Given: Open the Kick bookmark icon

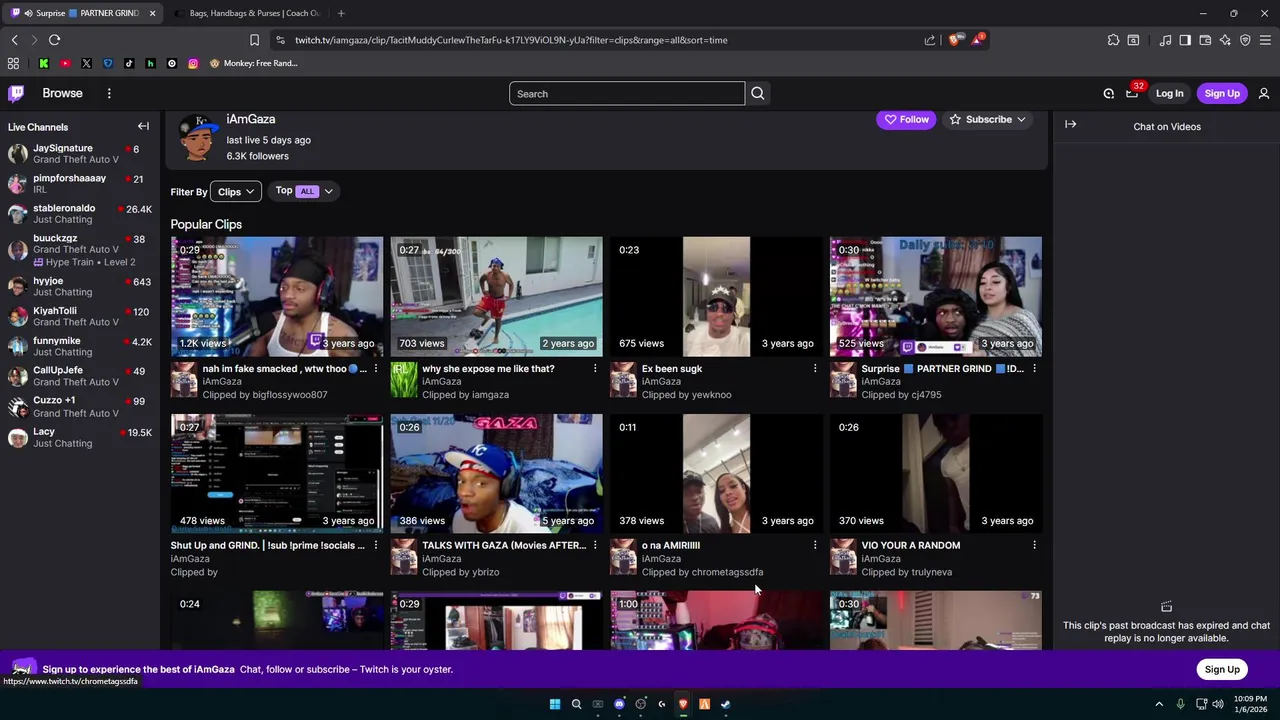Looking at the screenshot, I should (43, 63).
